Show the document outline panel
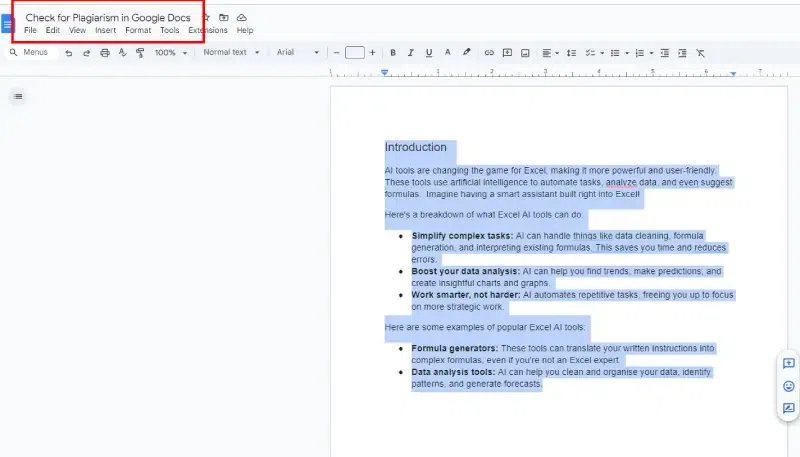This screenshot has height=457, width=800. (x=18, y=96)
